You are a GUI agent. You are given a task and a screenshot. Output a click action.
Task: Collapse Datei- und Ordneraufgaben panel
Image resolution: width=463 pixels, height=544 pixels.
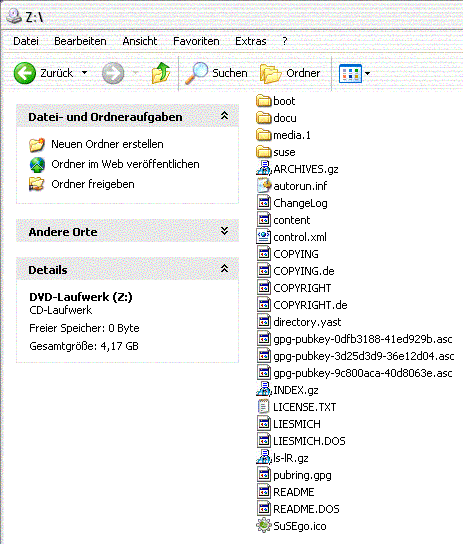tap(224, 116)
